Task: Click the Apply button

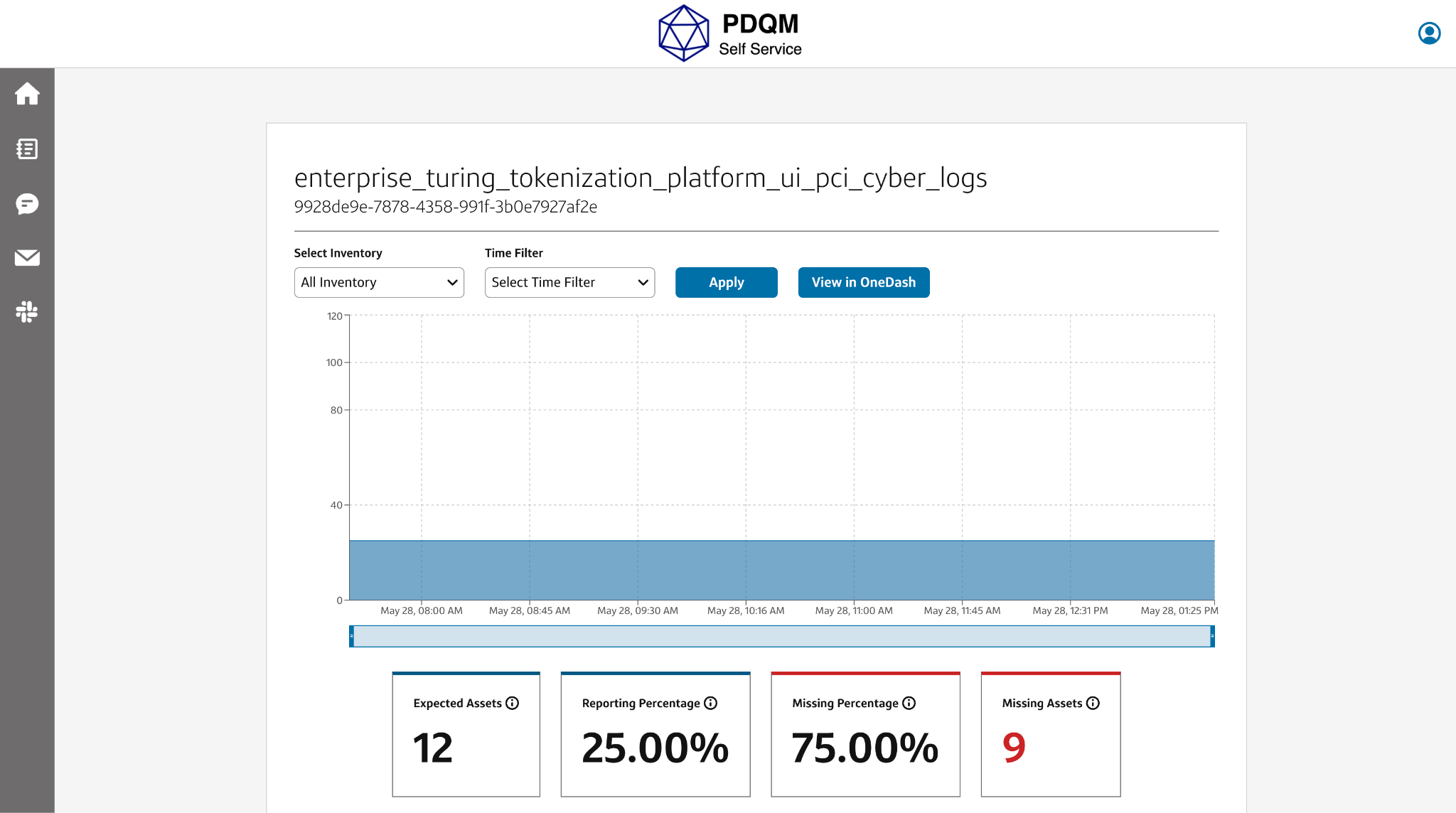Action: 726,282
